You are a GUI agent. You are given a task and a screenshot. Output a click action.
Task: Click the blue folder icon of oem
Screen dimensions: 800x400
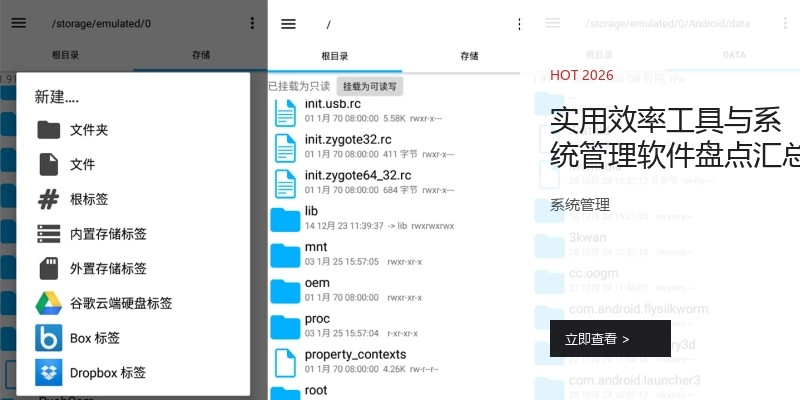[x=285, y=291]
